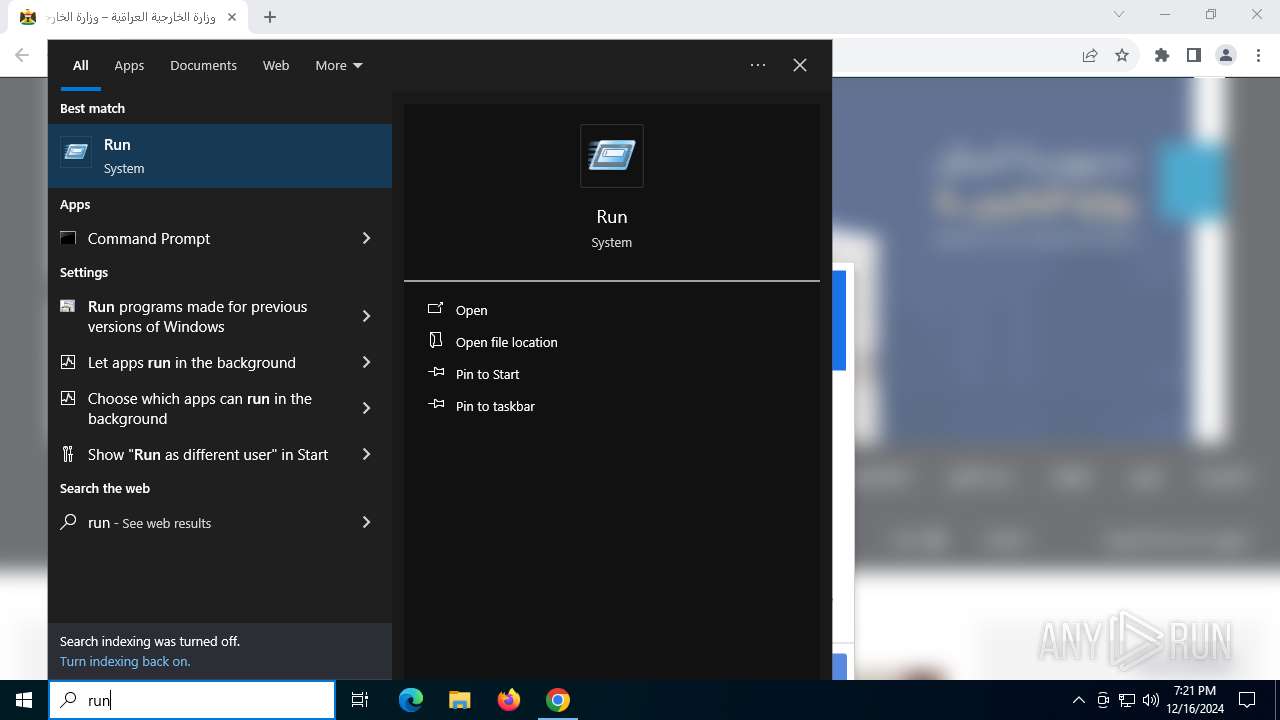Screen dimensions: 1280x720
Task: Expand arrow for Show Run as different user
Action: [x=366, y=454]
